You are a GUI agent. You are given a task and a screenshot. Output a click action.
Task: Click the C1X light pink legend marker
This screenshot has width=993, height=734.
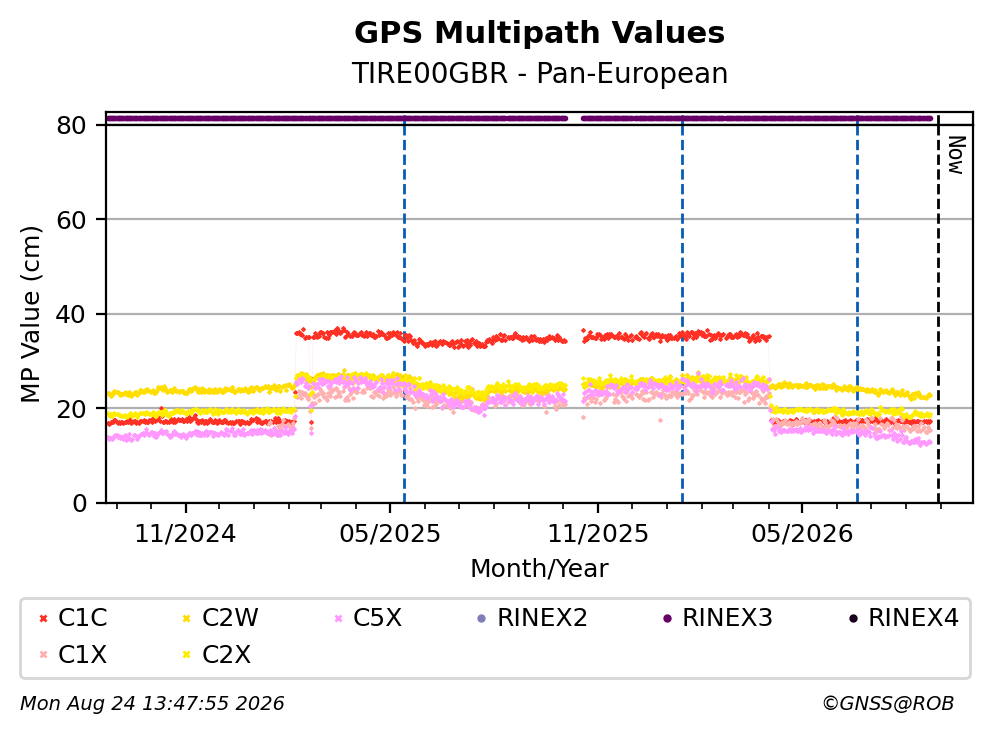pyautogui.click(x=43, y=655)
